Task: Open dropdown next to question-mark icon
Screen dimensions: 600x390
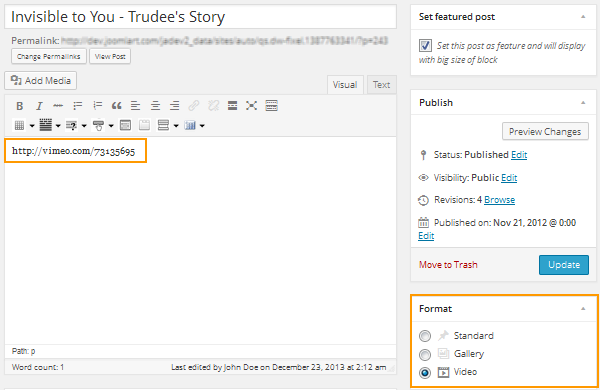Action: pyautogui.click(x=84, y=126)
